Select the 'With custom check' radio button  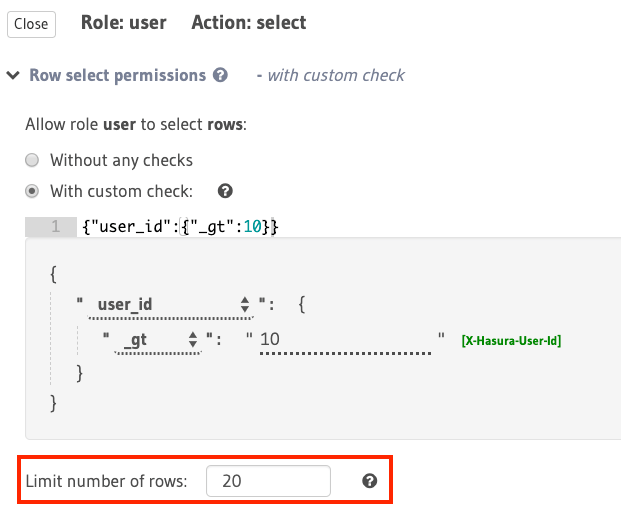coord(32,191)
